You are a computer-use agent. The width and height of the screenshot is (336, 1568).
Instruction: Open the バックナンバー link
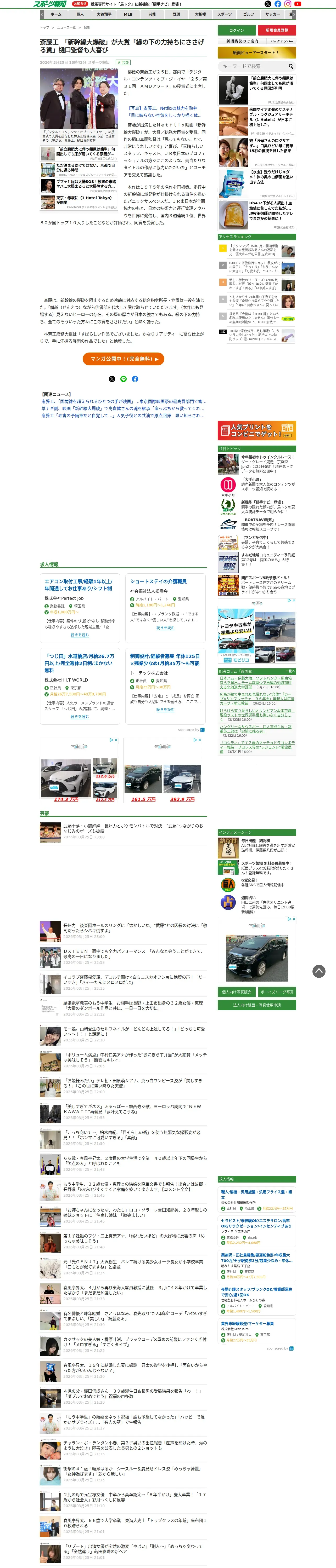282,41
